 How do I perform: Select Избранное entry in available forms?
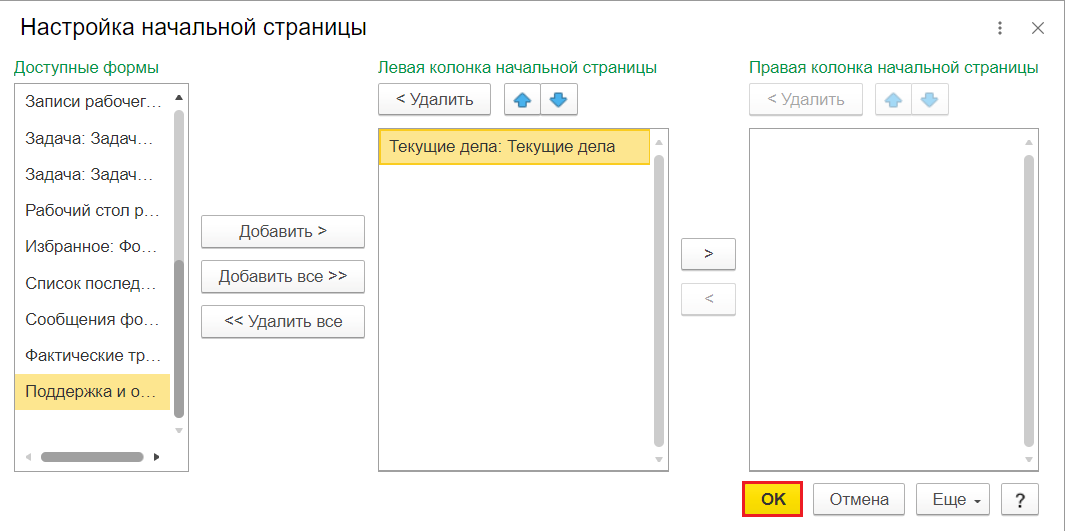[92, 245]
